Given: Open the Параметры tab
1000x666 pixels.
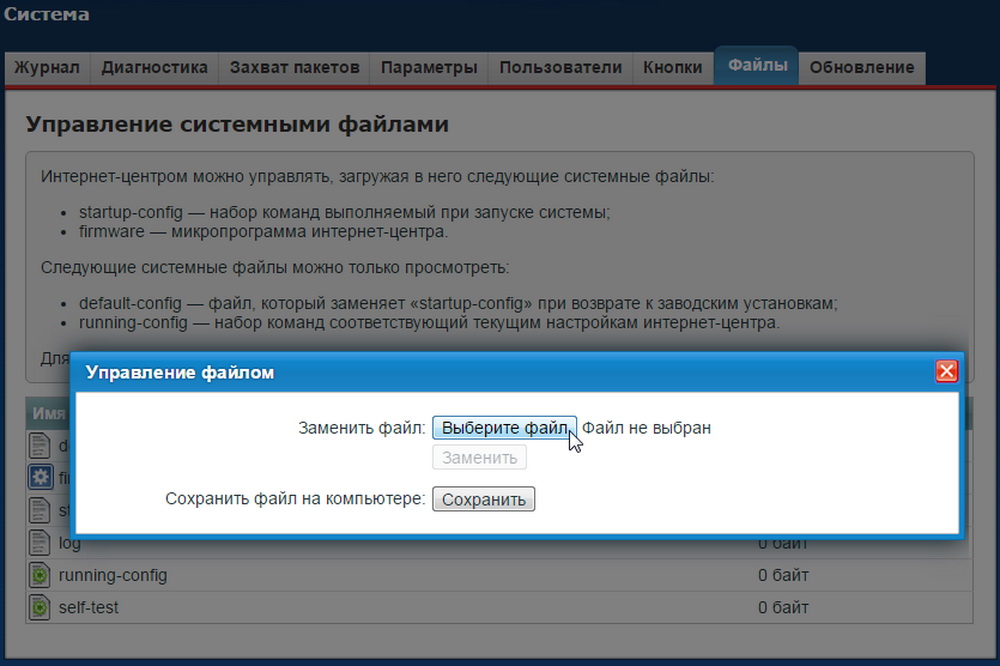Looking at the screenshot, I should click(428, 67).
